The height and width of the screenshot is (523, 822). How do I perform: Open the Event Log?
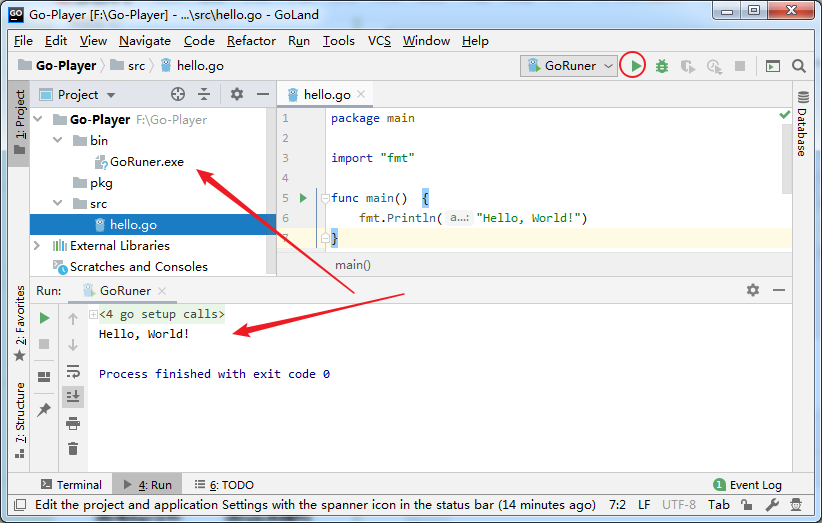(748, 485)
